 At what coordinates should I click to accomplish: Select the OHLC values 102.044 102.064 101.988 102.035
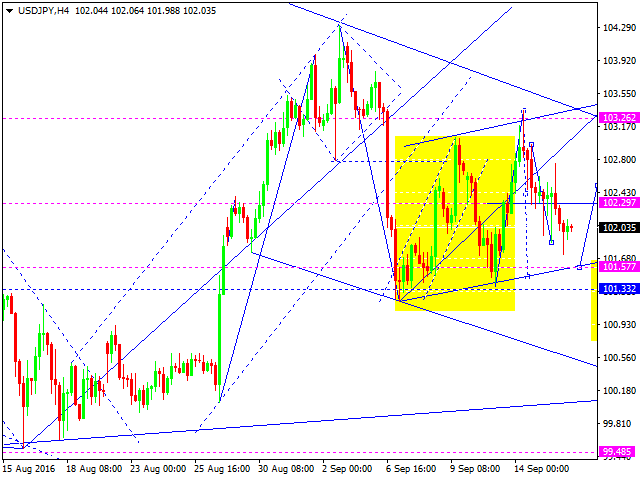click(145, 11)
